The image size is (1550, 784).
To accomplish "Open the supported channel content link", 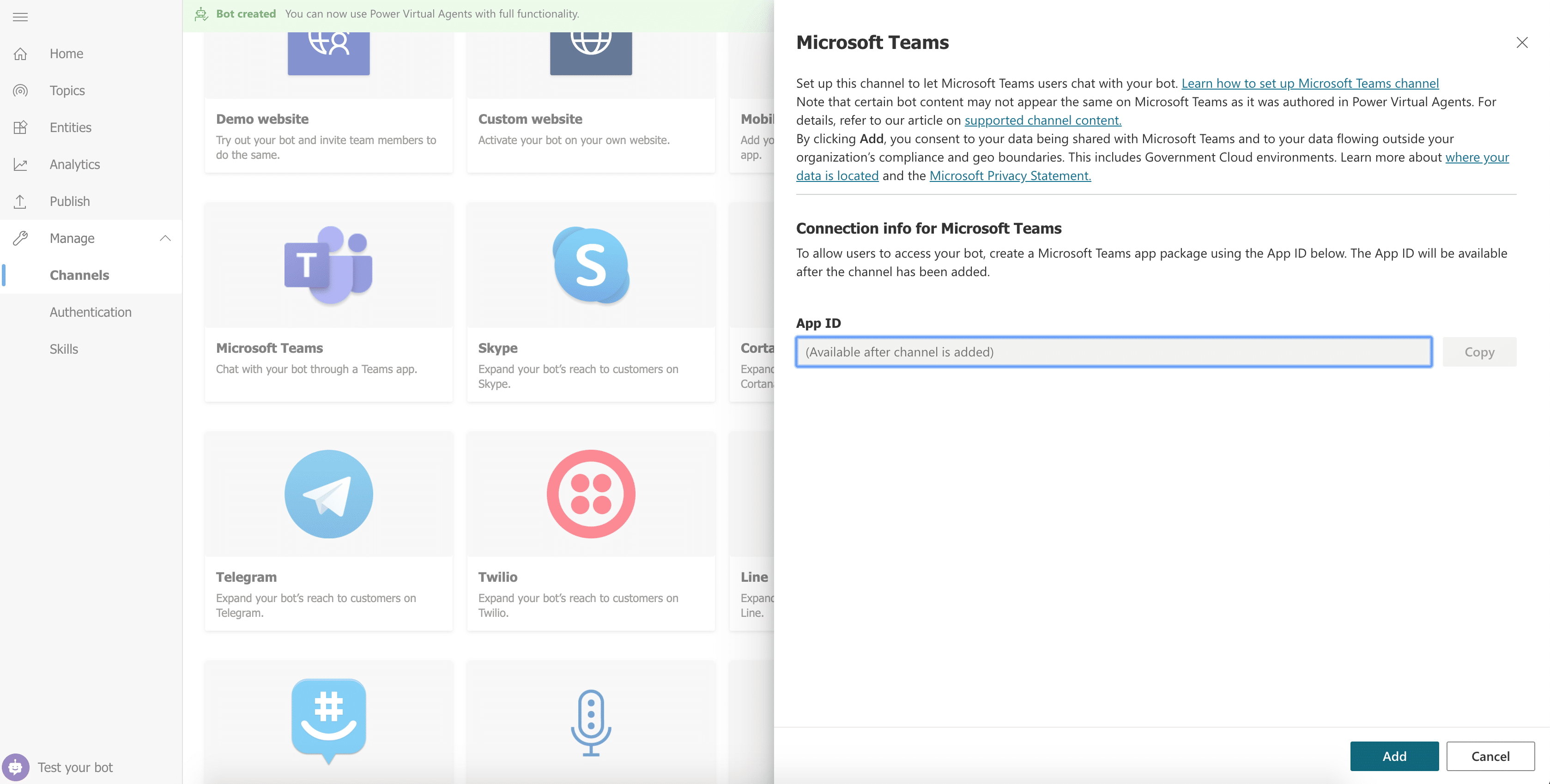I will click(x=1043, y=120).
